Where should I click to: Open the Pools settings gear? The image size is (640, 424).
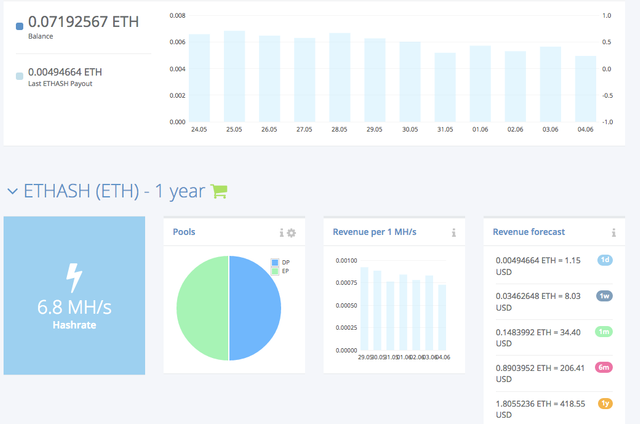click(x=291, y=233)
